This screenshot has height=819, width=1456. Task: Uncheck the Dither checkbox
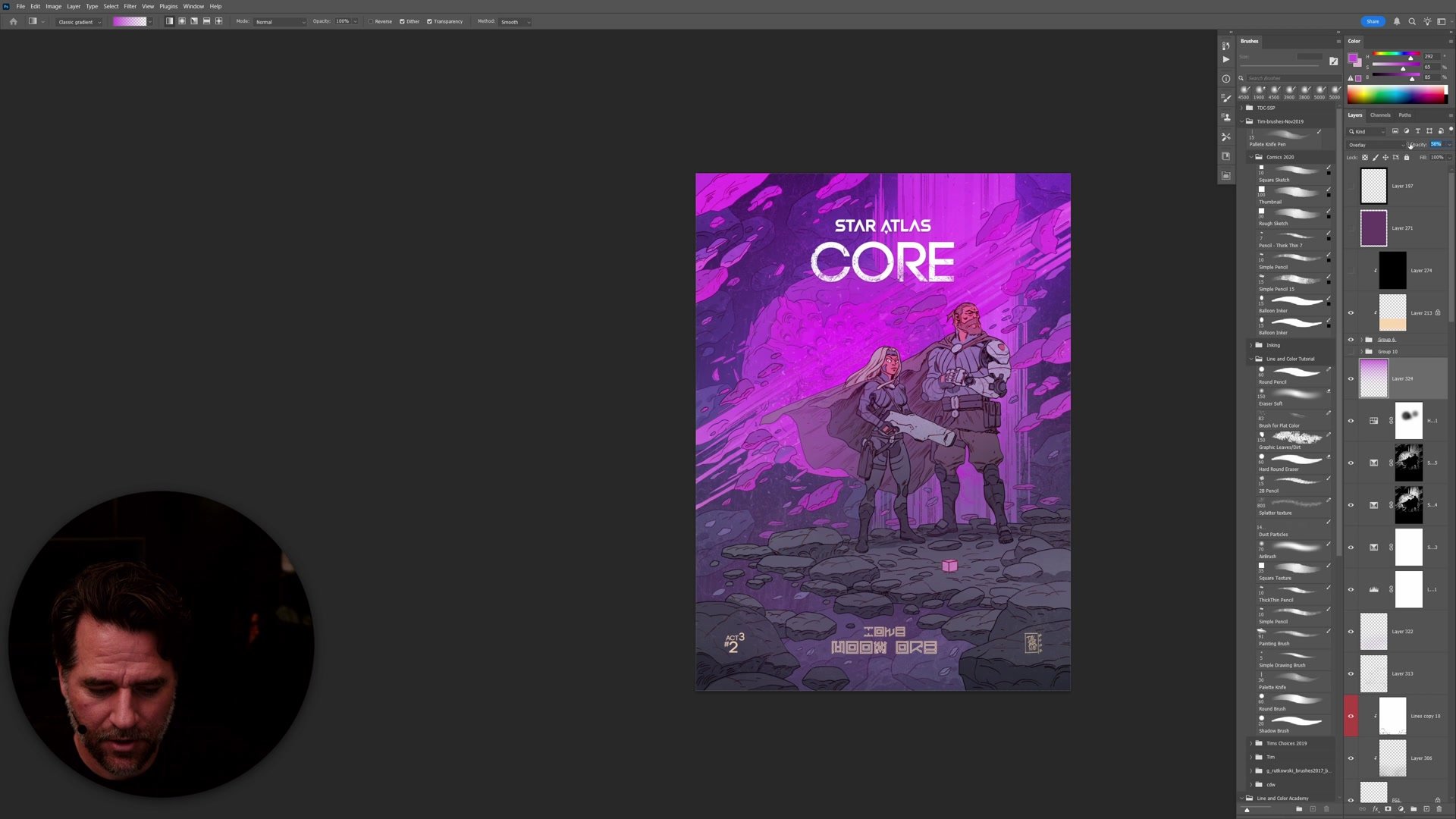[x=402, y=21]
